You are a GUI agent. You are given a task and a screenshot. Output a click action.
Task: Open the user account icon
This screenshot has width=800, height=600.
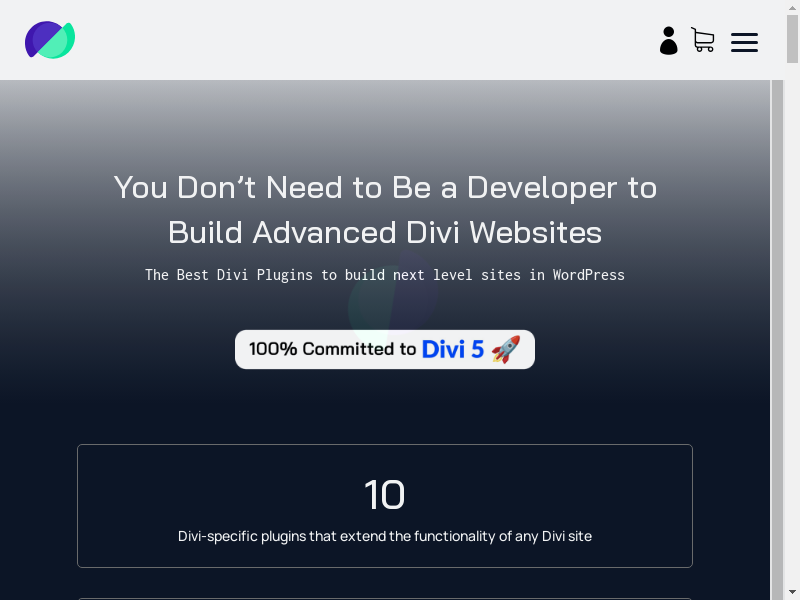669,41
